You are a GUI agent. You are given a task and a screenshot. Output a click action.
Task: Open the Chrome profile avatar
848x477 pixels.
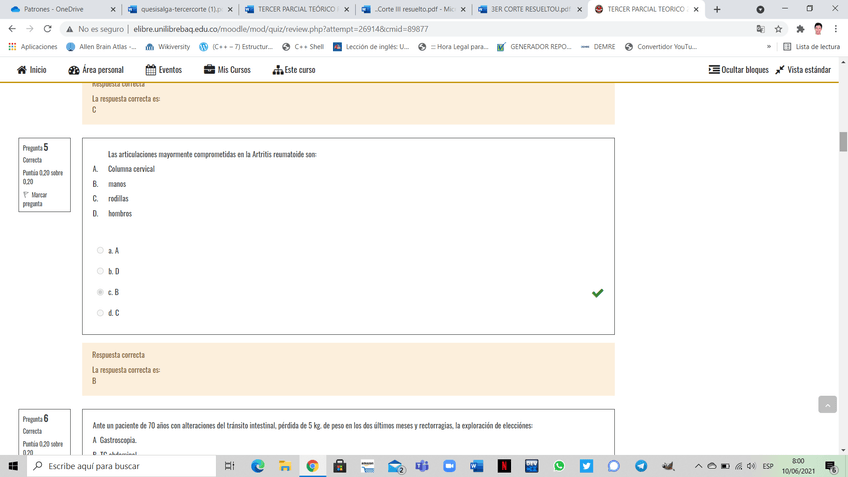tap(818, 29)
